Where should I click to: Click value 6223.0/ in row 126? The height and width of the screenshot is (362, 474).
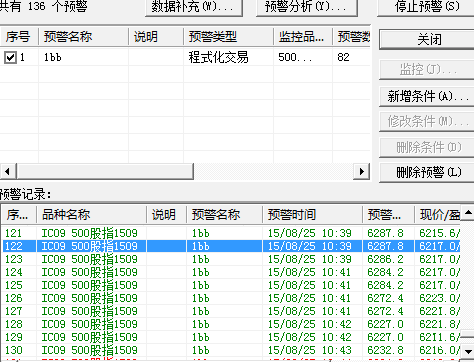[x=440, y=298]
